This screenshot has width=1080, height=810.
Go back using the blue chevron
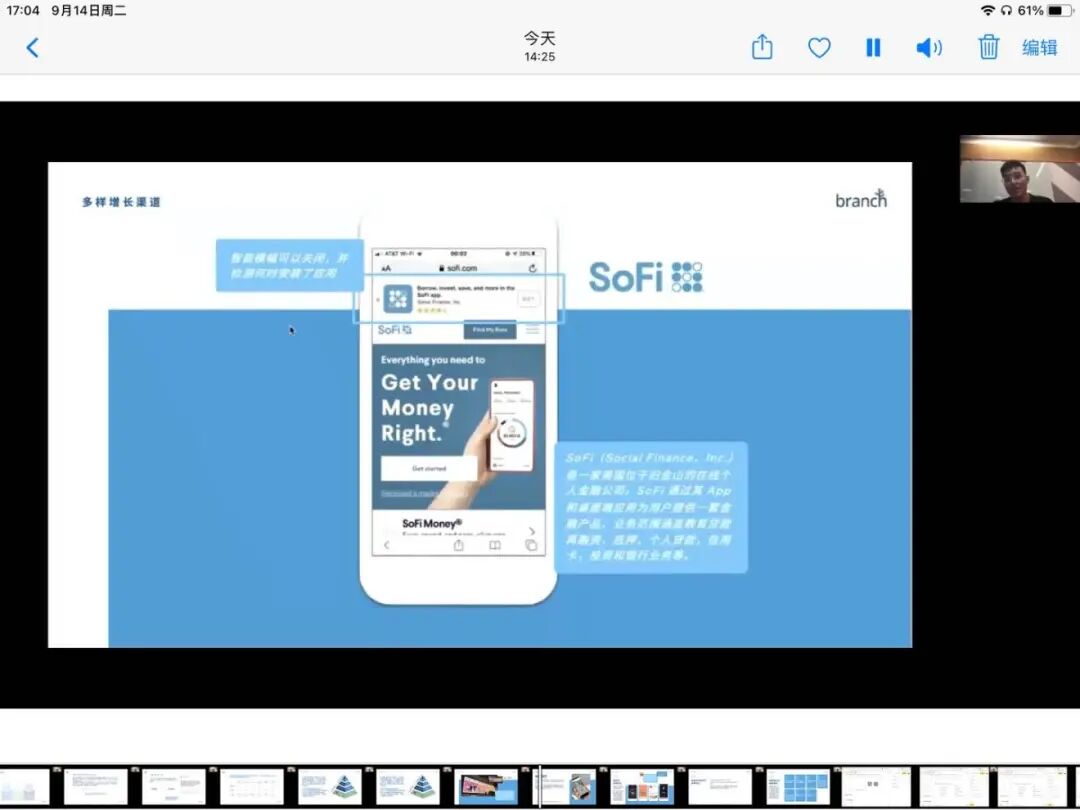[x=32, y=48]
